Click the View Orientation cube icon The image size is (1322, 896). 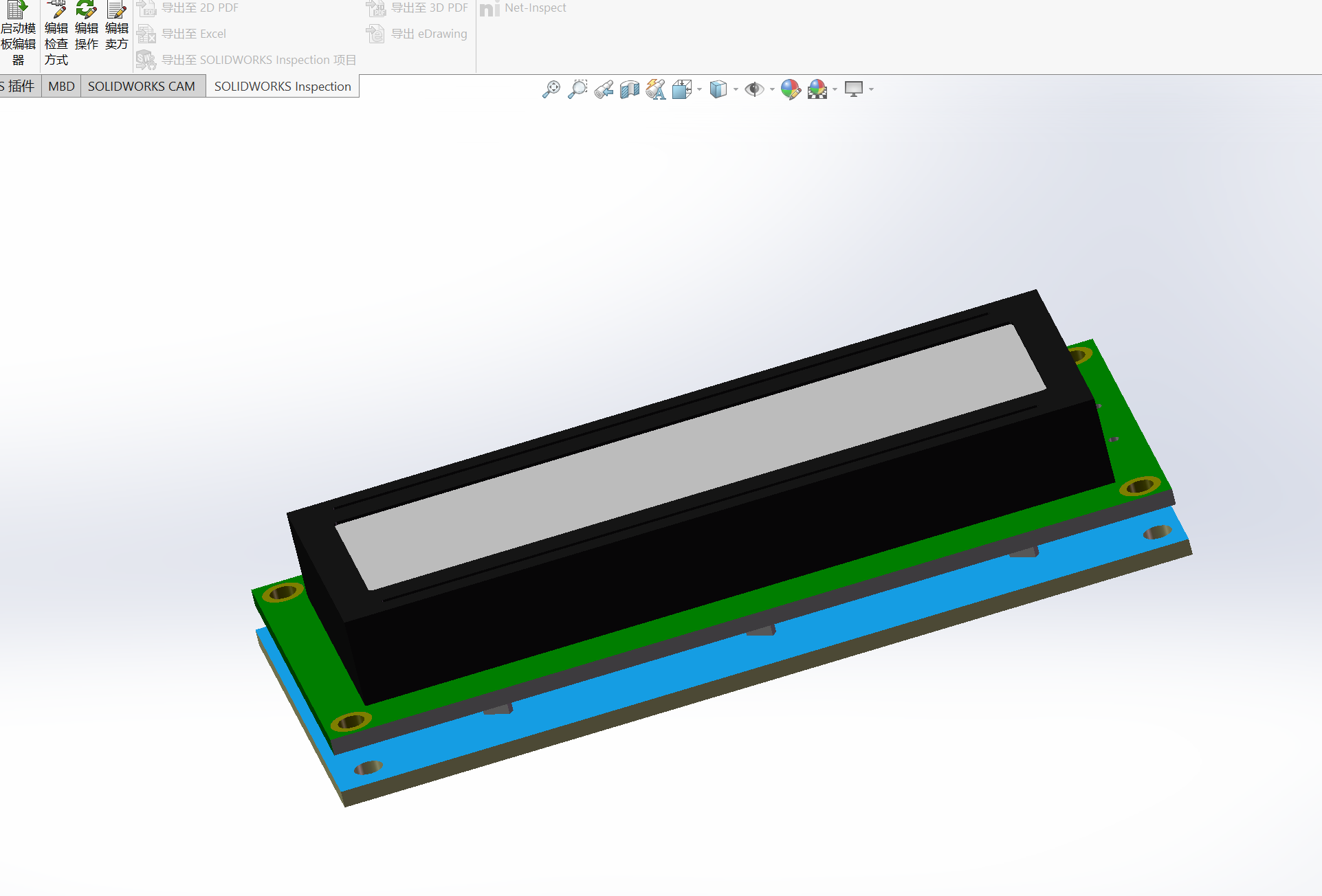point(682,89)
